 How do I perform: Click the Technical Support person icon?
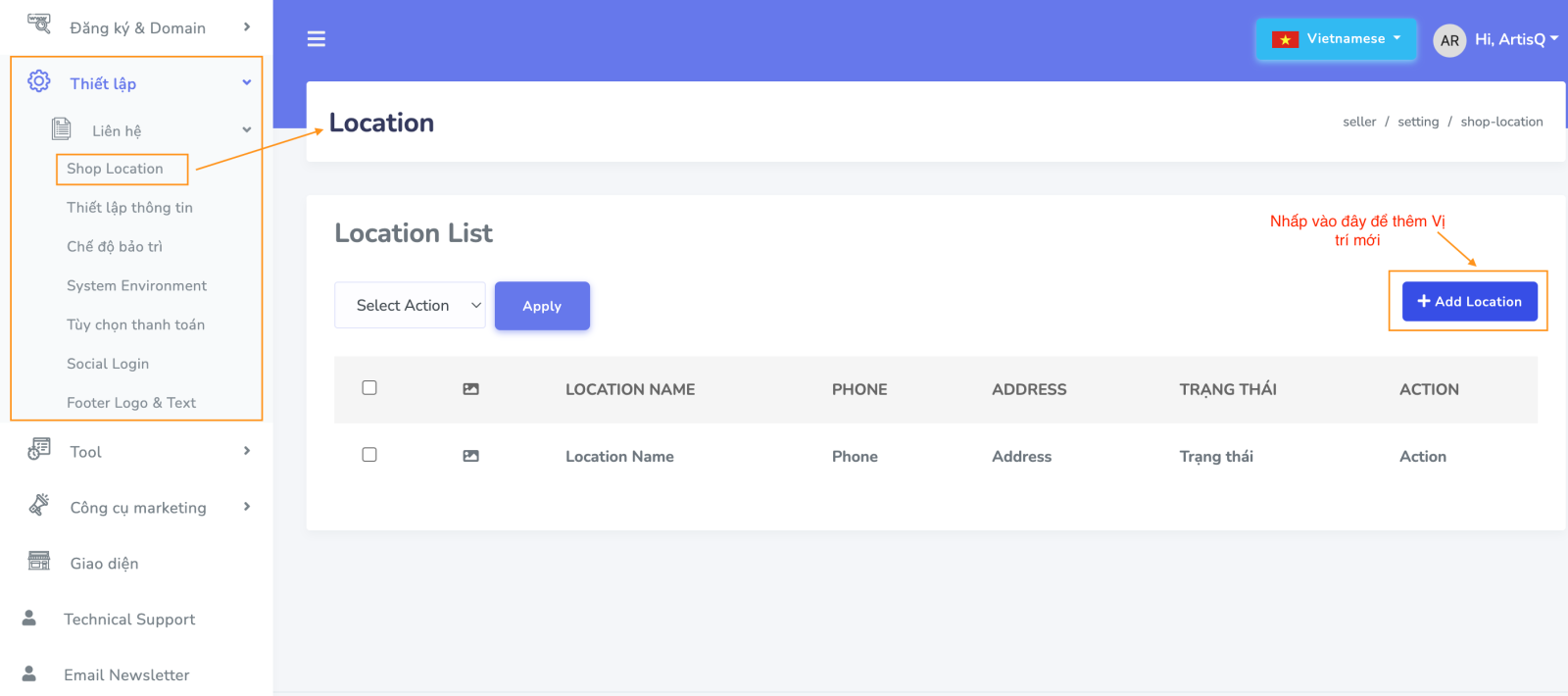[29, 619]
